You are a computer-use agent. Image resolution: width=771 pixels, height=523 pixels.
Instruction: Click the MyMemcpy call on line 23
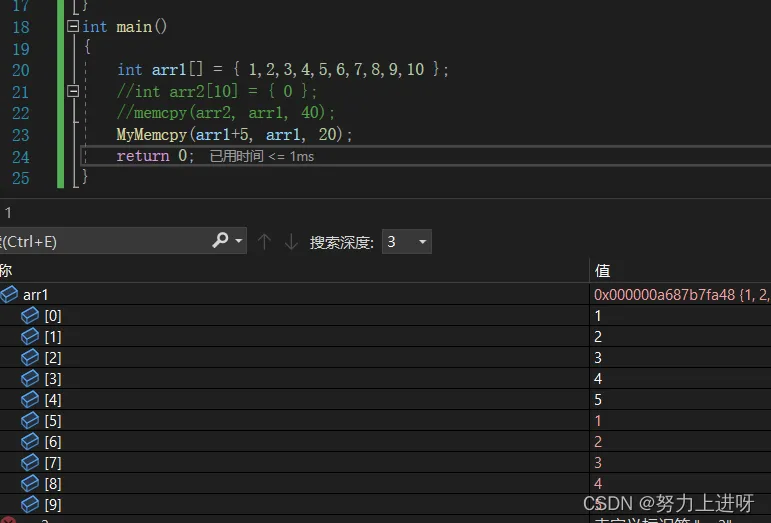(x=235, y=134)
